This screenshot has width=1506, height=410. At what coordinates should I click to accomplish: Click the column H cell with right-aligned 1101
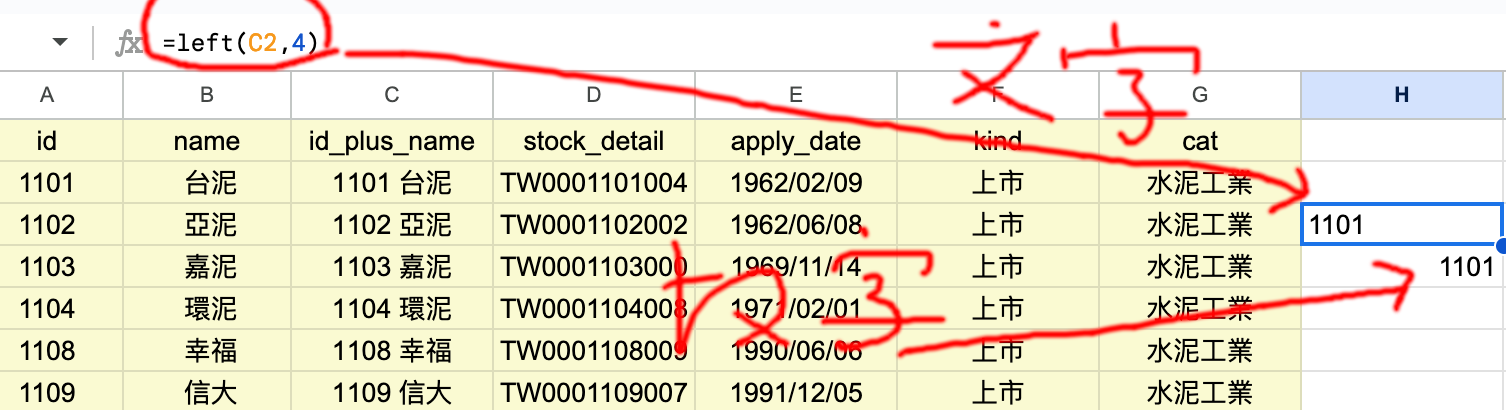click(x=1402, y=267)
